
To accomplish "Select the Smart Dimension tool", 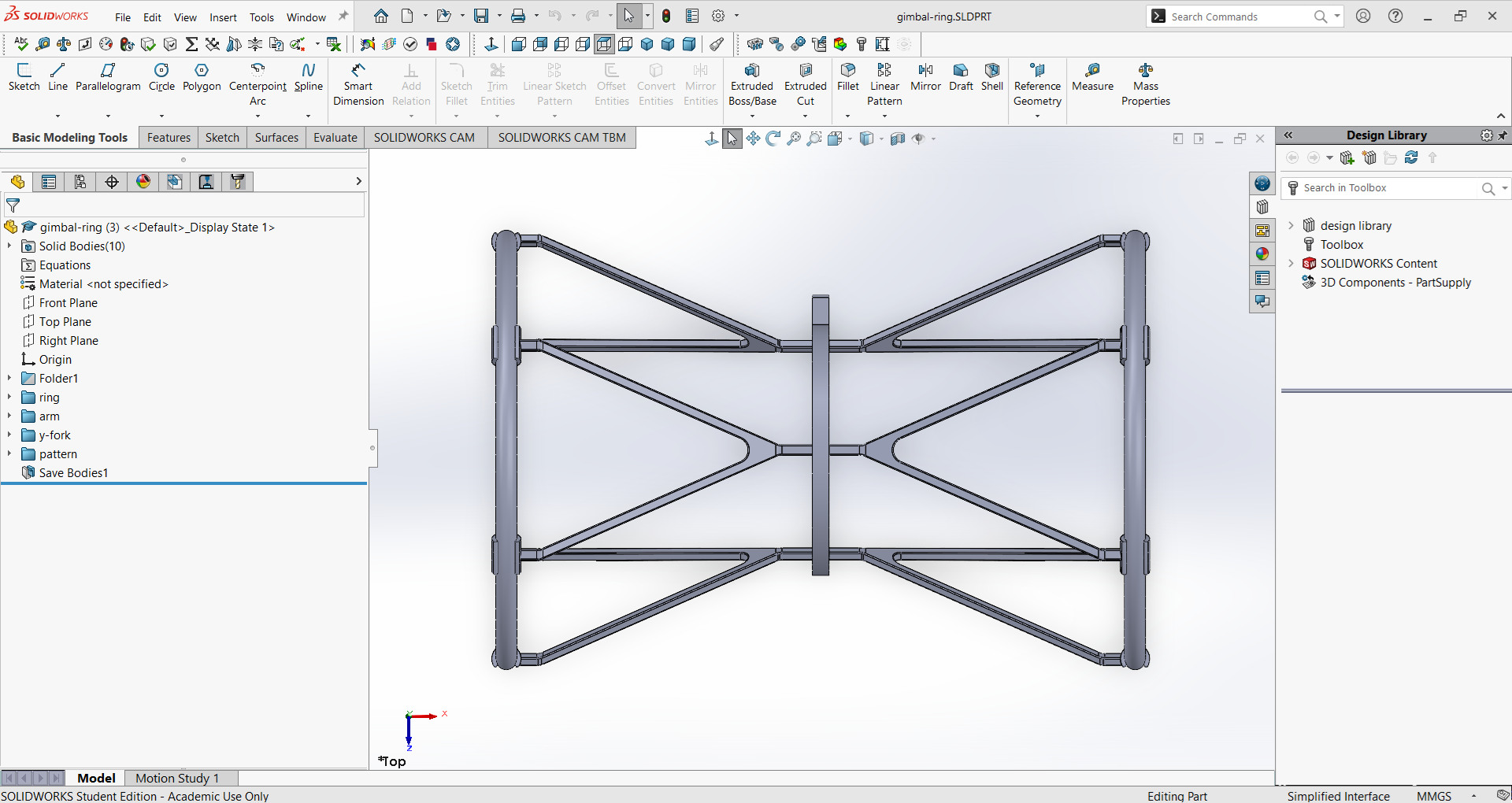I will click(358, 84).
